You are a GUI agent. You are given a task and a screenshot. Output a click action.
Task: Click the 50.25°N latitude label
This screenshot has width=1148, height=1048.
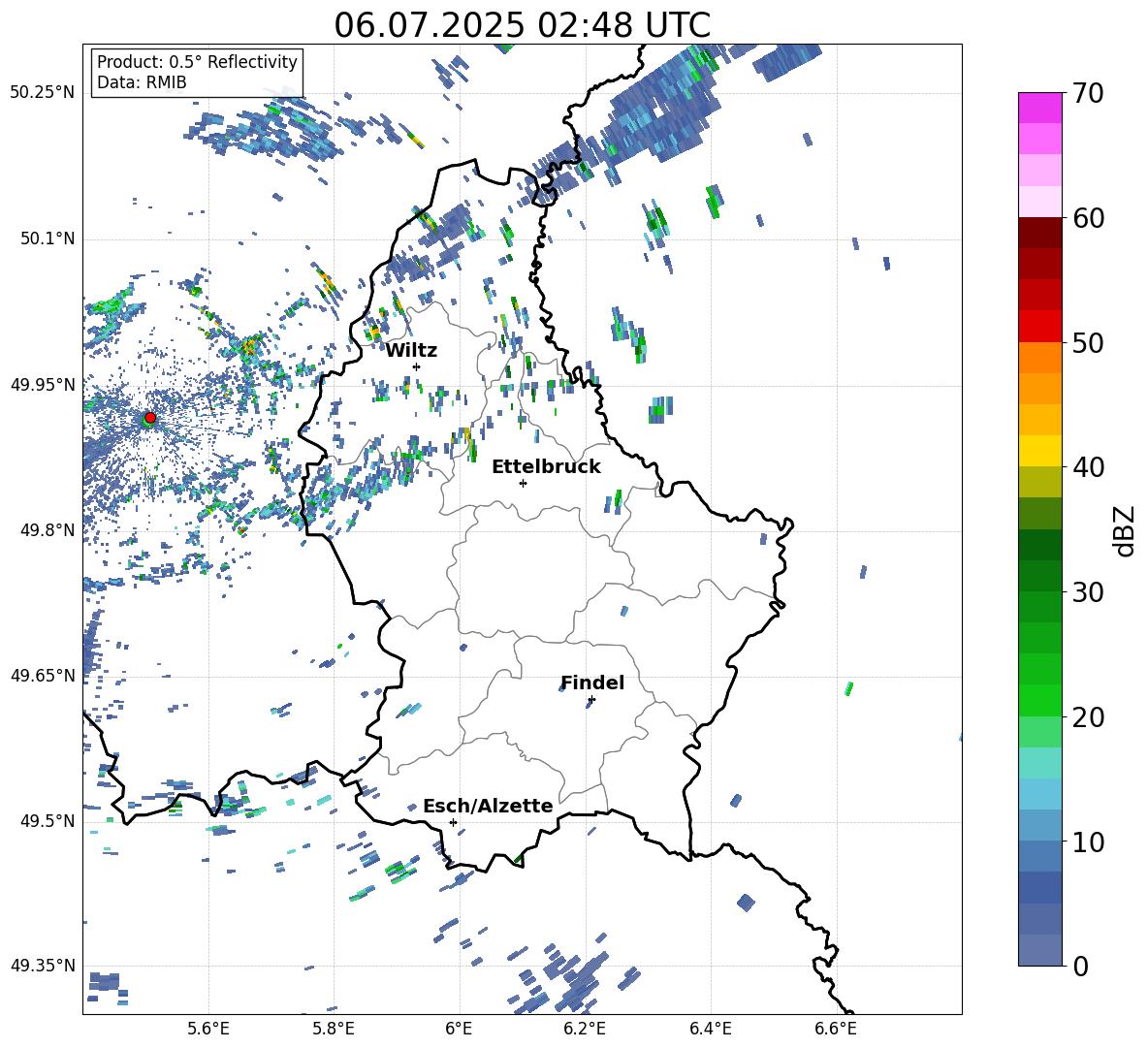[x=43, y=93]
